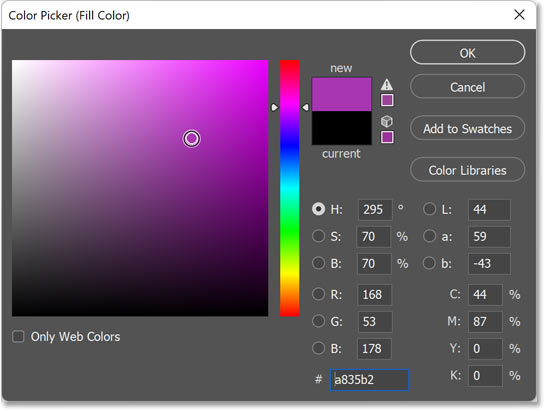Enable the Only Web Colors checkbox
This screenshot has height=411, width=545.
[18, 337]
